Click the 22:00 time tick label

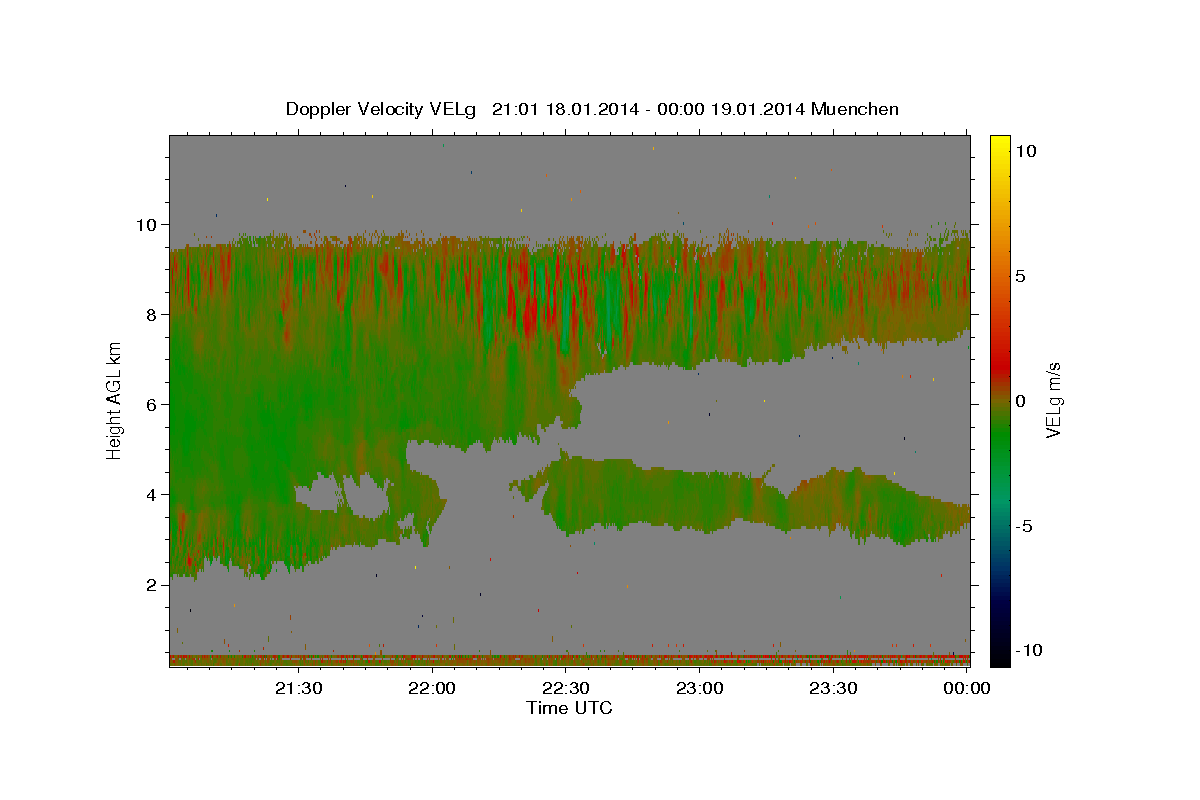[432, 688]
